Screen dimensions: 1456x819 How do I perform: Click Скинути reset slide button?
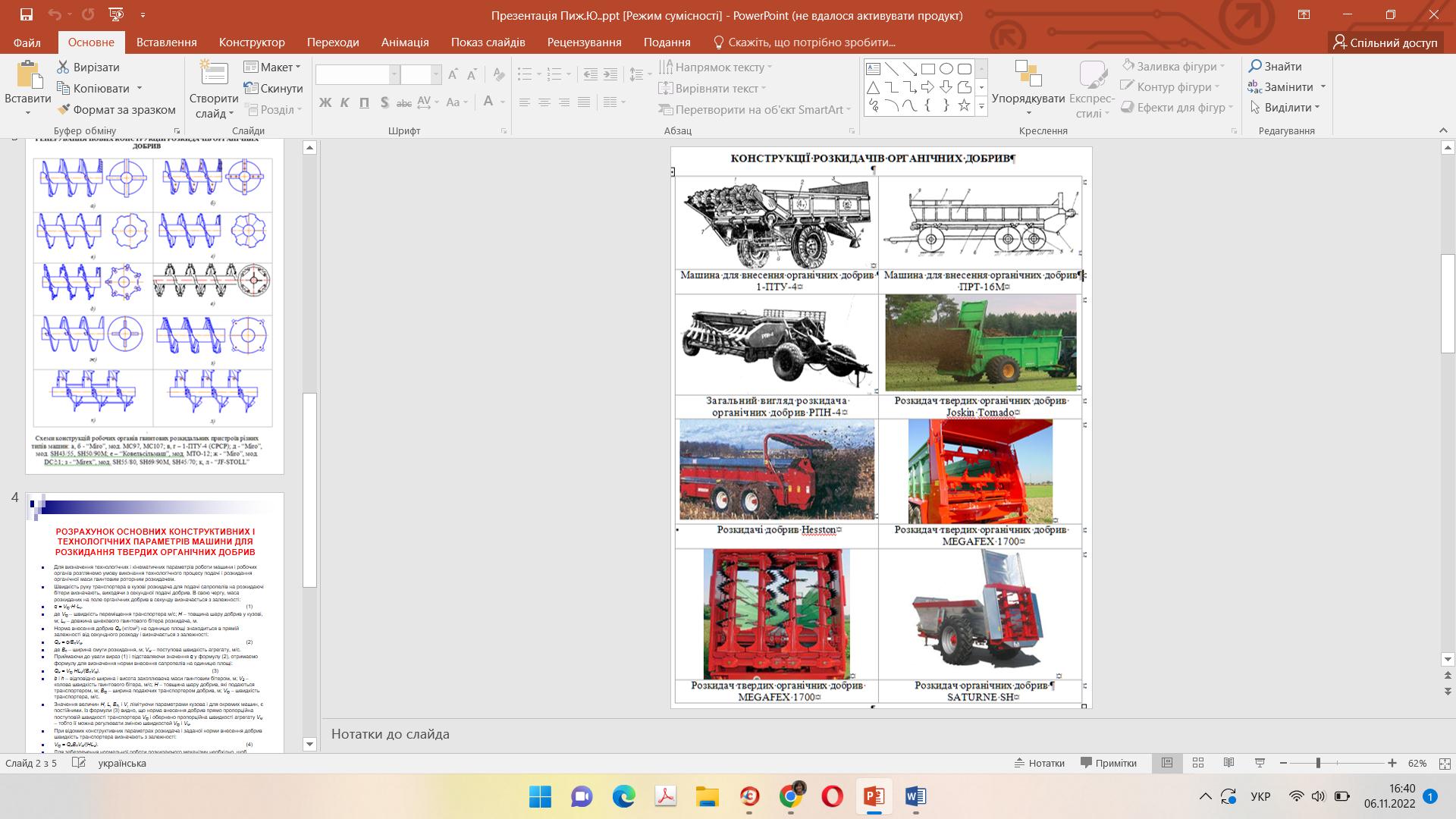[273, 88]
